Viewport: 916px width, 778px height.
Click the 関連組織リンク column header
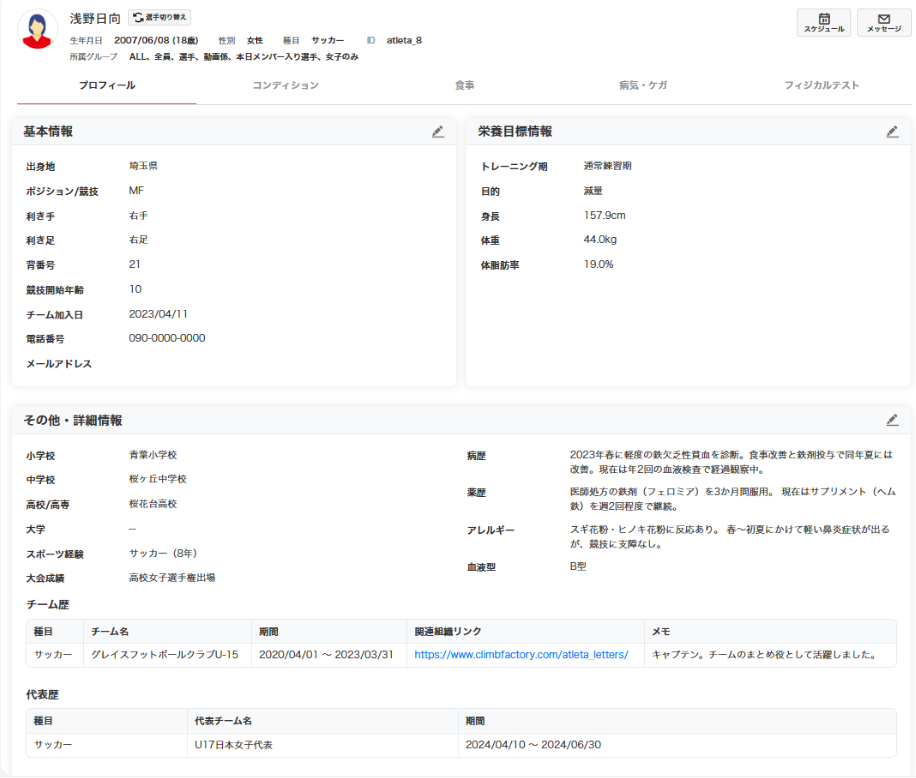[x=448, y=632]
